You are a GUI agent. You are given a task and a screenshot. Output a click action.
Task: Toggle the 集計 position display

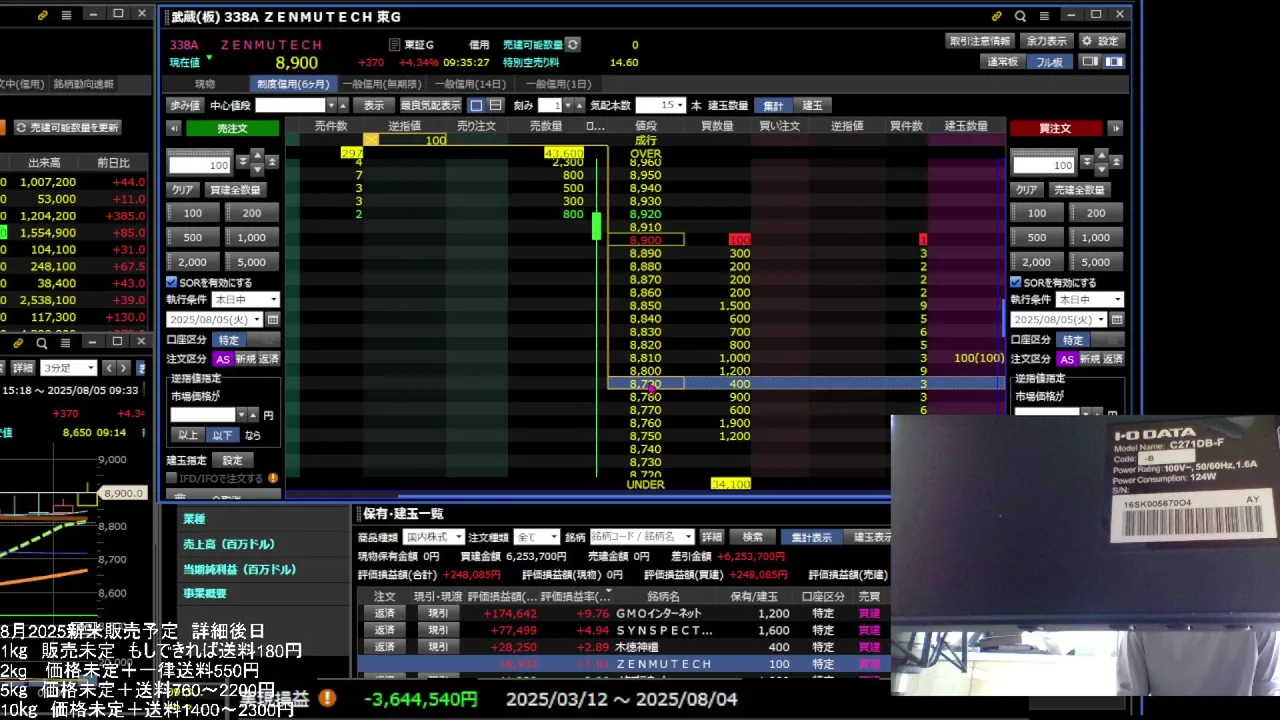(774, 105)
